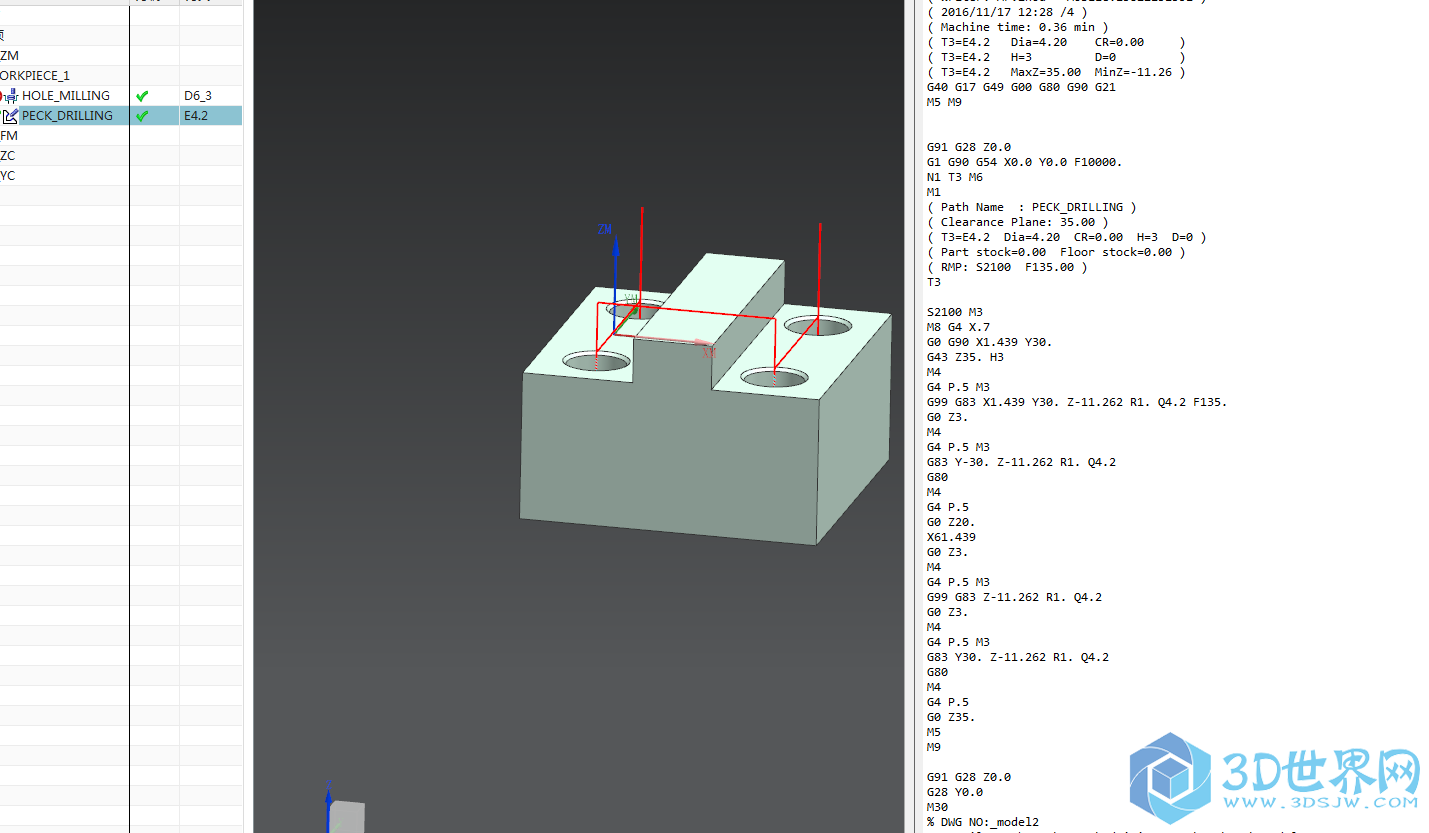Click the XM axis label on the part

[x=709, y=352]
